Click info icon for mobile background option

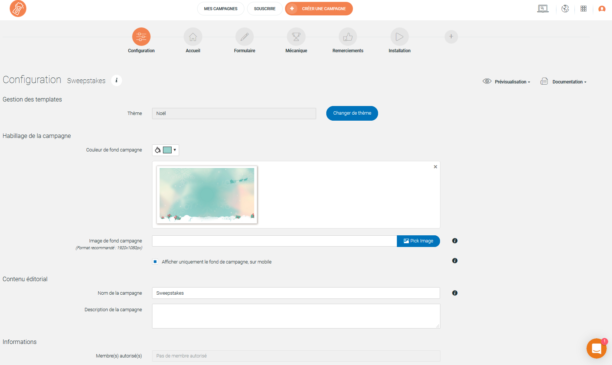[455, 260]
